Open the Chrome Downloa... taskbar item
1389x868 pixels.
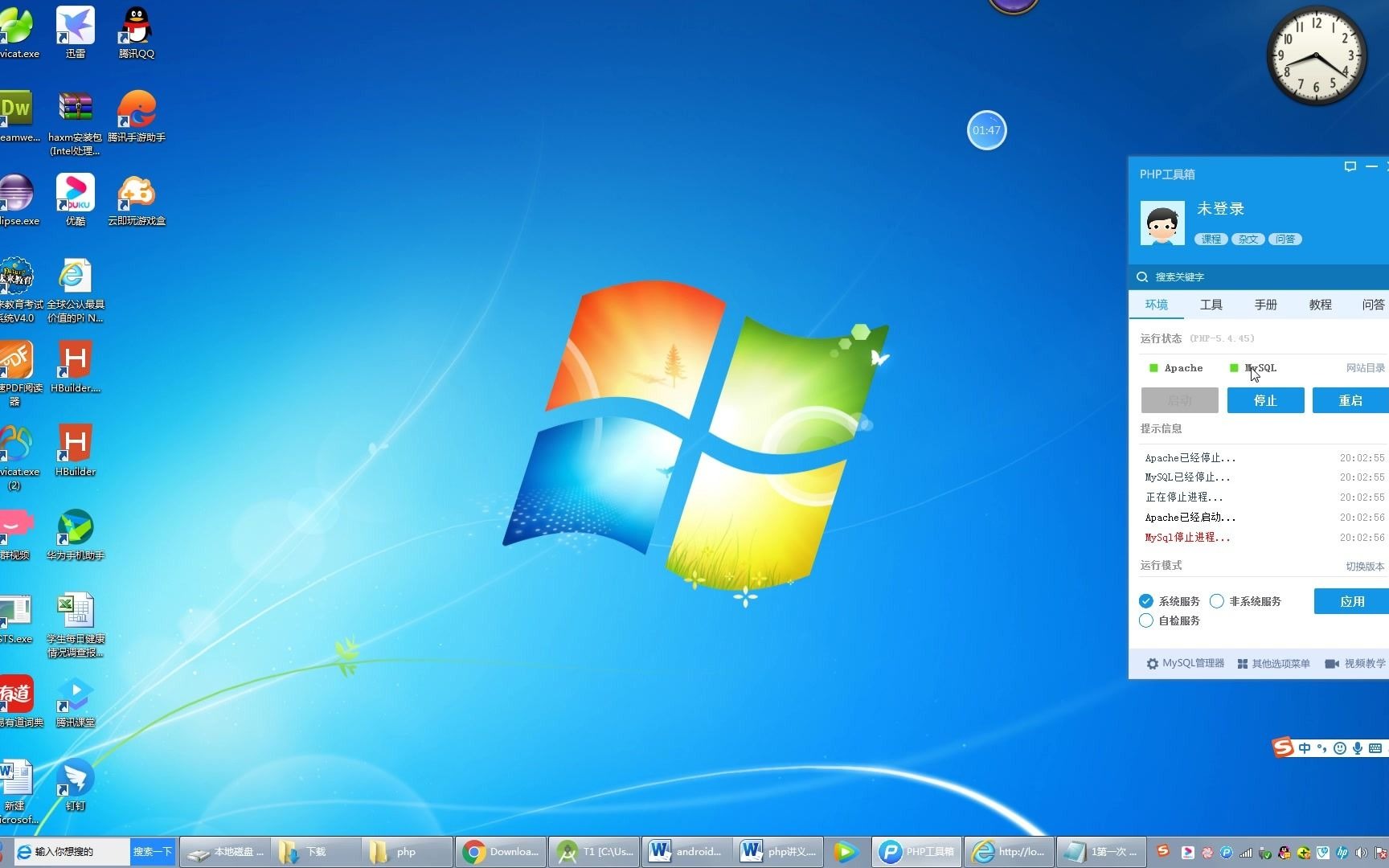[502, 852]
